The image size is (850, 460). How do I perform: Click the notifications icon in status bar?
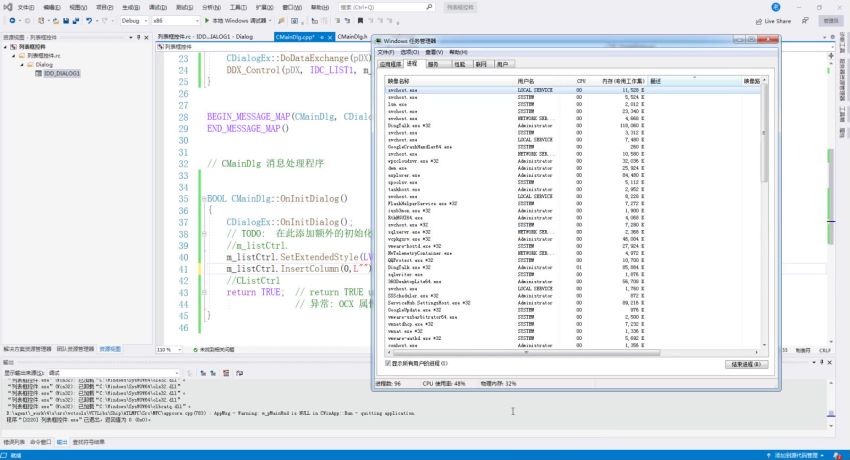838,455
